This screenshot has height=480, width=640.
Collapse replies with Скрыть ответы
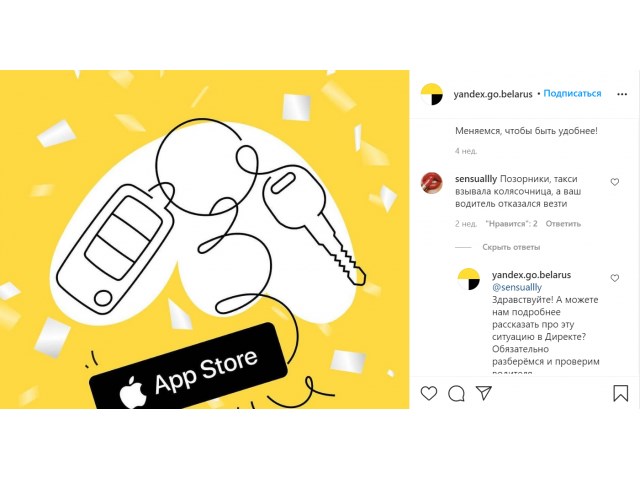[511, 247]
